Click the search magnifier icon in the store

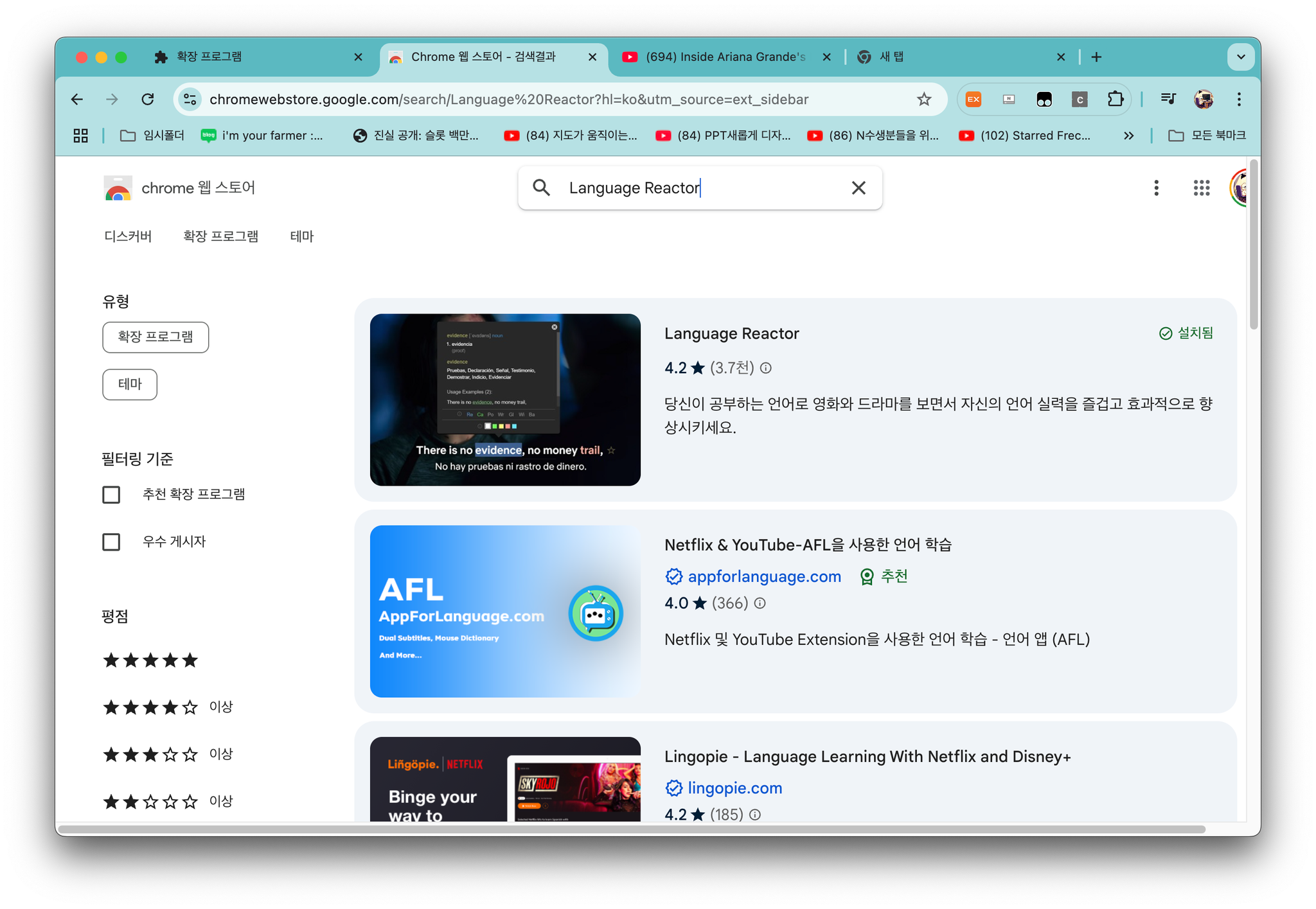tap(542, 188)
